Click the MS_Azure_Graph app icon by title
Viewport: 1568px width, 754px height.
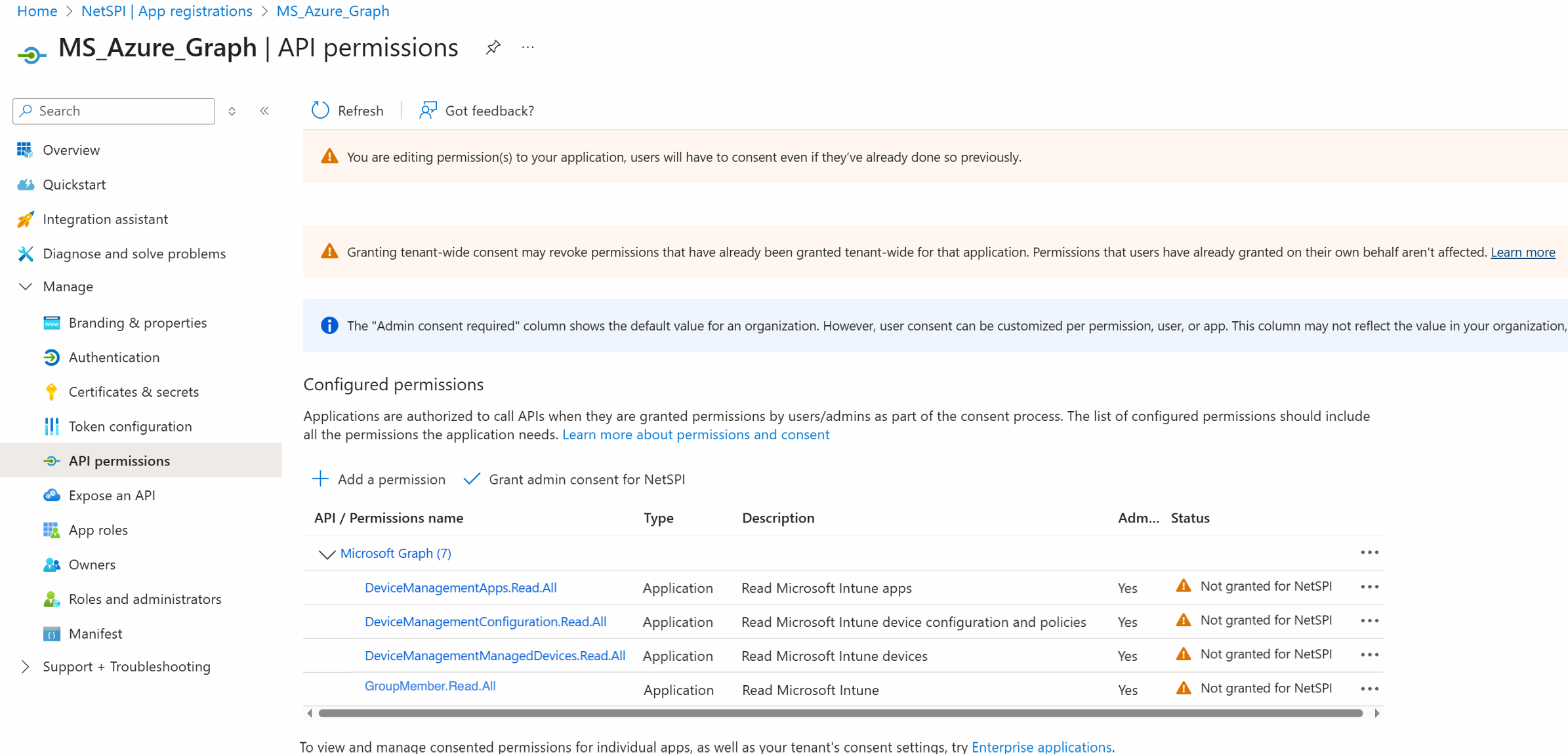[31, 55]
